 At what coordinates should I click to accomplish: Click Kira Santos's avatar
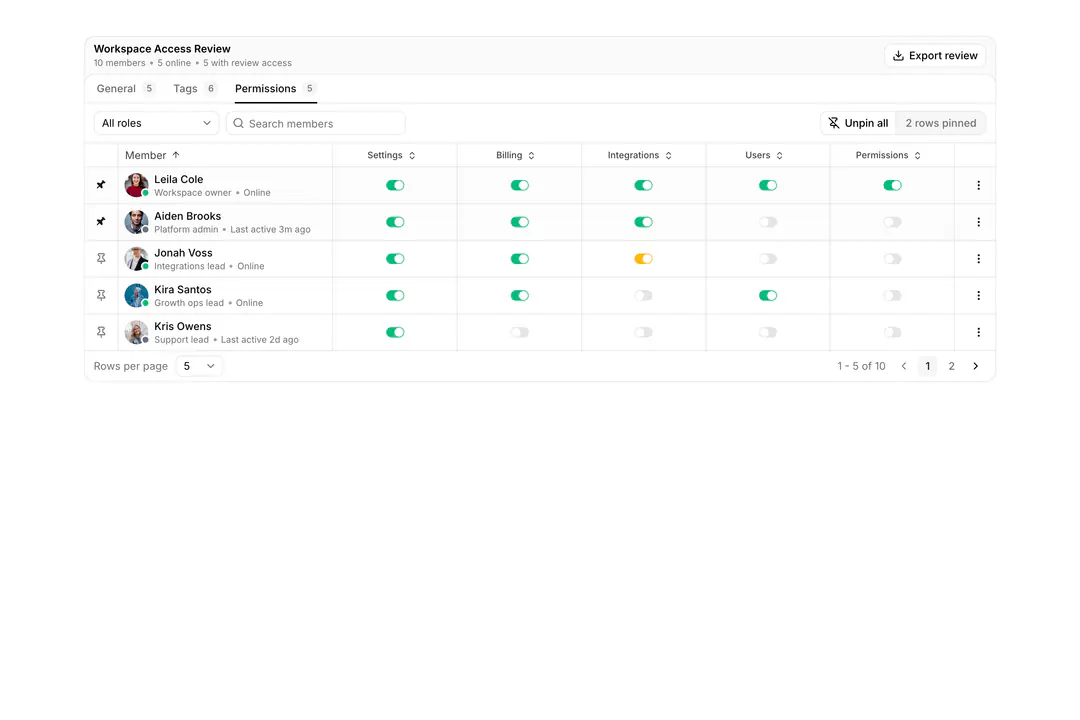[136, 295]
